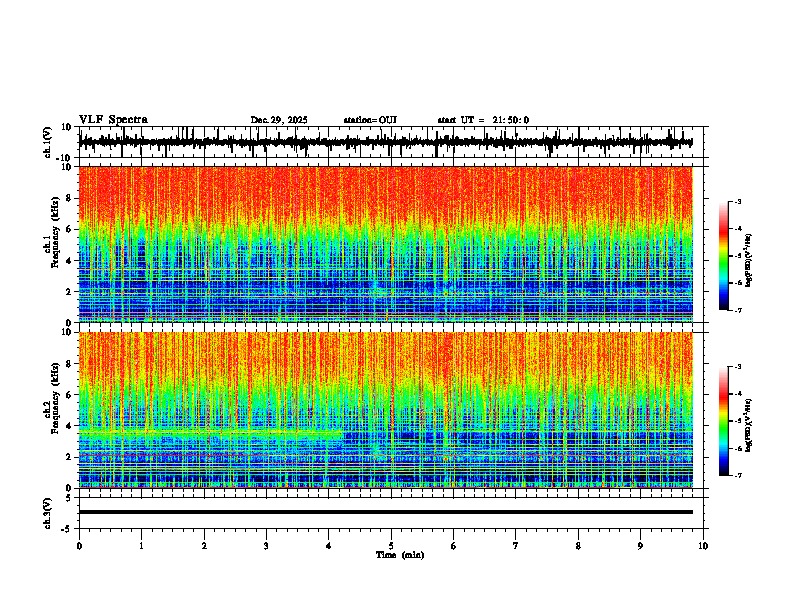792x612 pixels.
Task: Click the ch.1 spectrogram color scale bar
Action: [x=724, y=256]
